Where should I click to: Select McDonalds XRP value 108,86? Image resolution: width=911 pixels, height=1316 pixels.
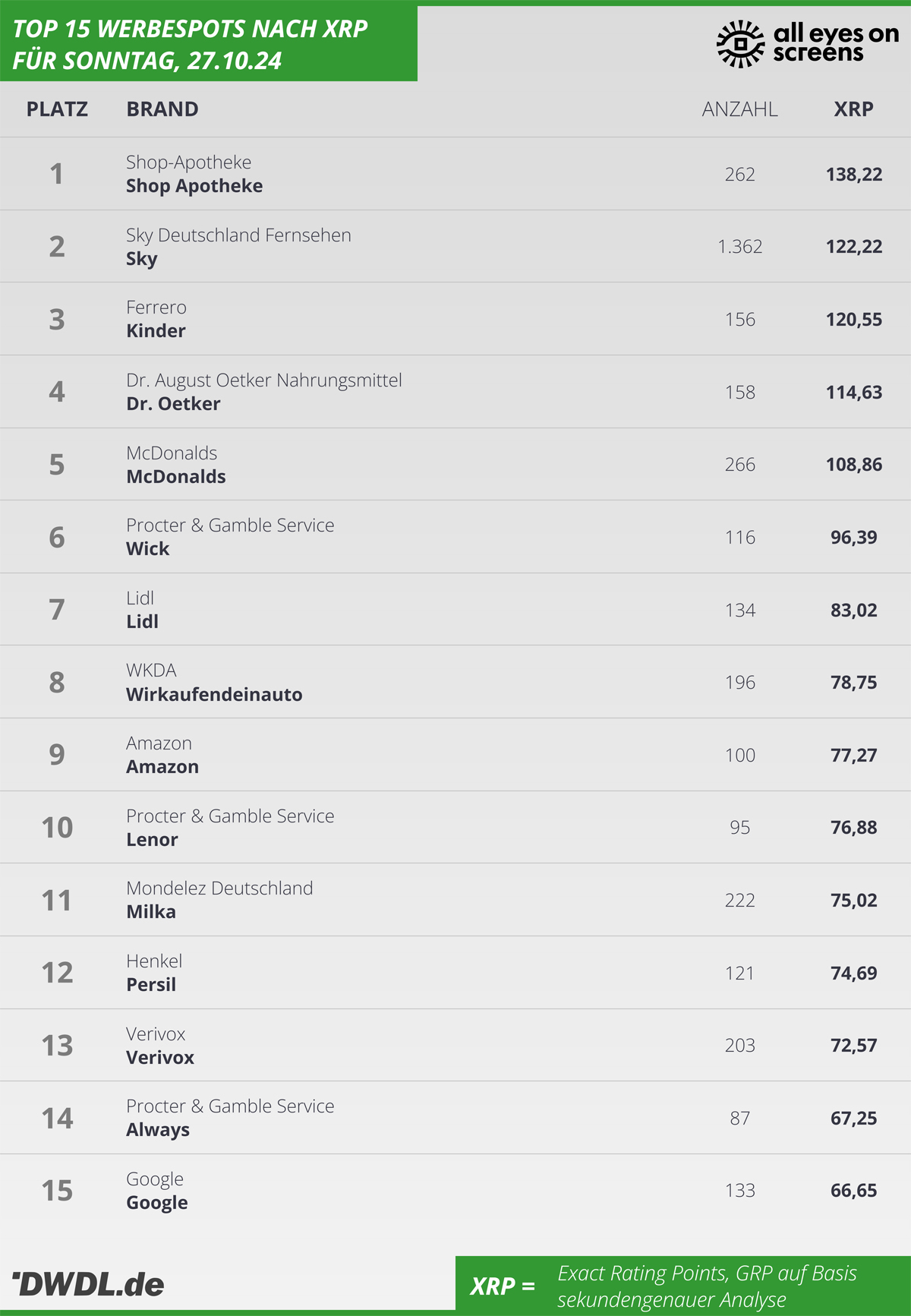(854, 465)
